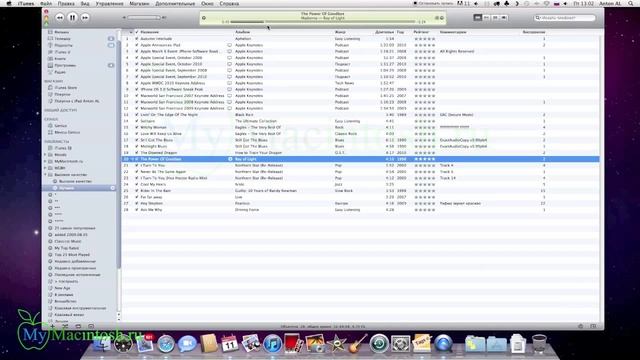Image resolution: width=640 pixels, height=360 pixels.
Task: Uncheck Witchy Woman track checkbox
Action: pyautogui.click(x=136, y=127)
